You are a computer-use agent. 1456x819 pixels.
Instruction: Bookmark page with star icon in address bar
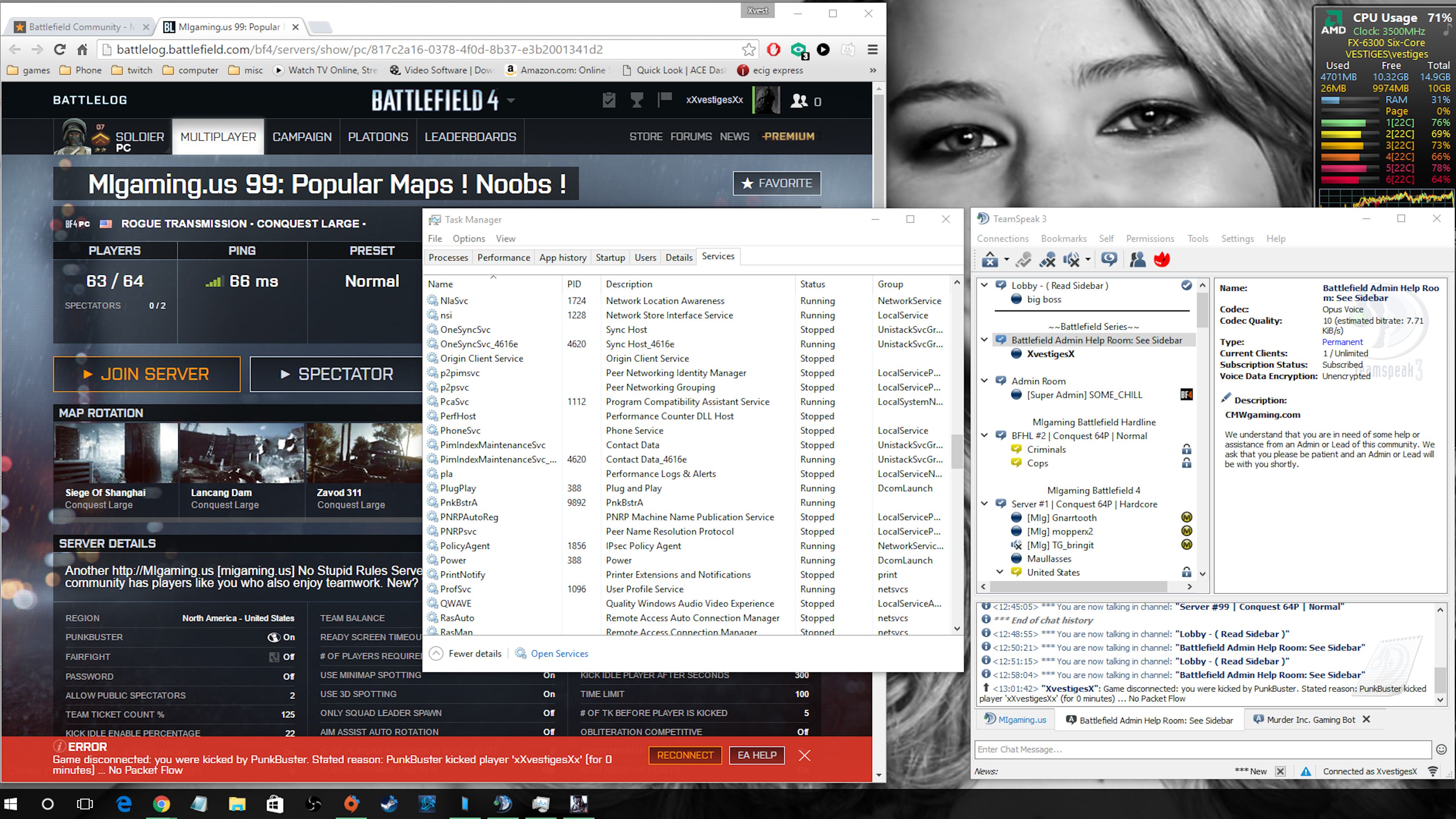(x=748, y=49)
